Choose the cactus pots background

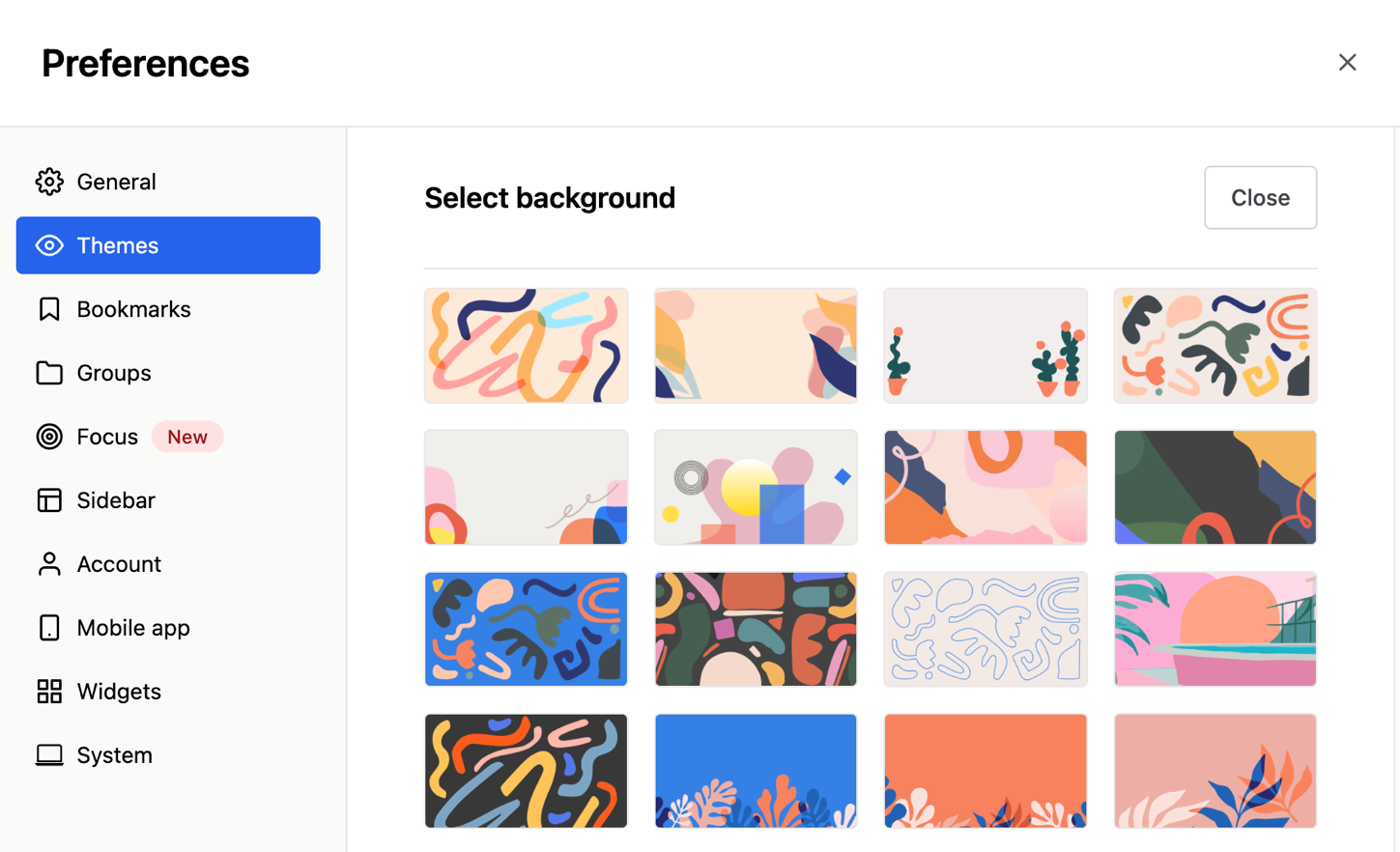click(x=985, y=345)
